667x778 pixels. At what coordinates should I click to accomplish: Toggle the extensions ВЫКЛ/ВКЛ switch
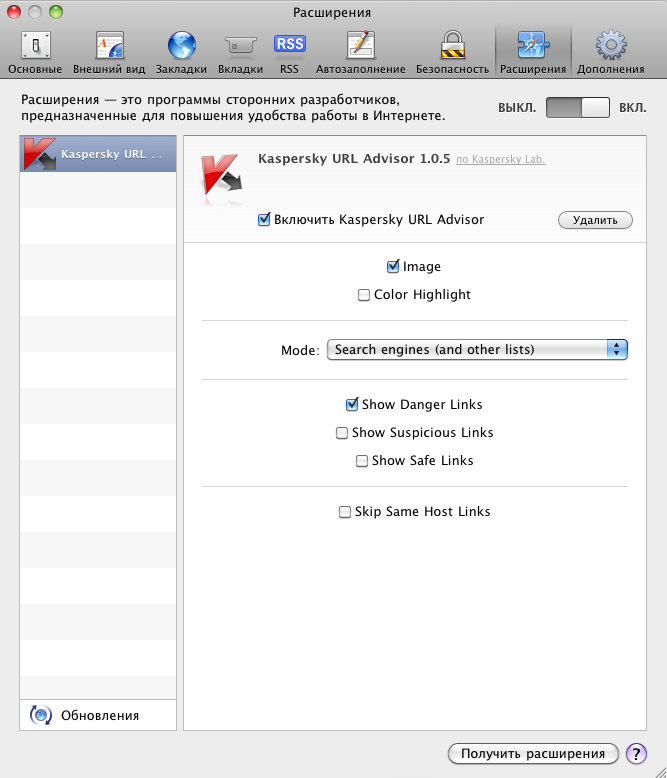tap(578, 108)
